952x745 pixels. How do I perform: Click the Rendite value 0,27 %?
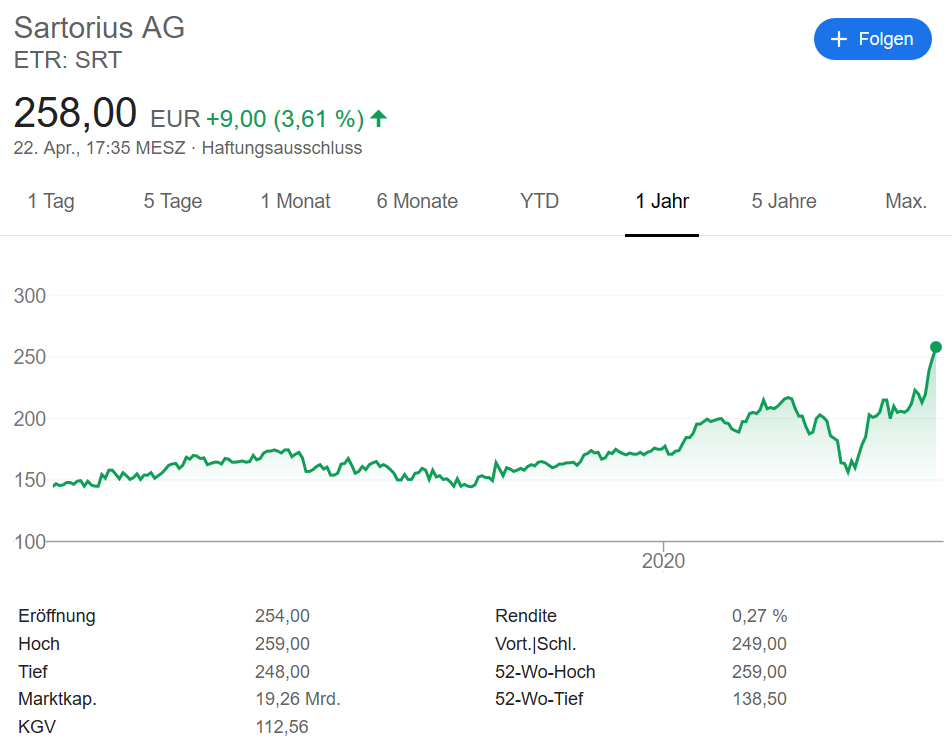click(759, 616)
